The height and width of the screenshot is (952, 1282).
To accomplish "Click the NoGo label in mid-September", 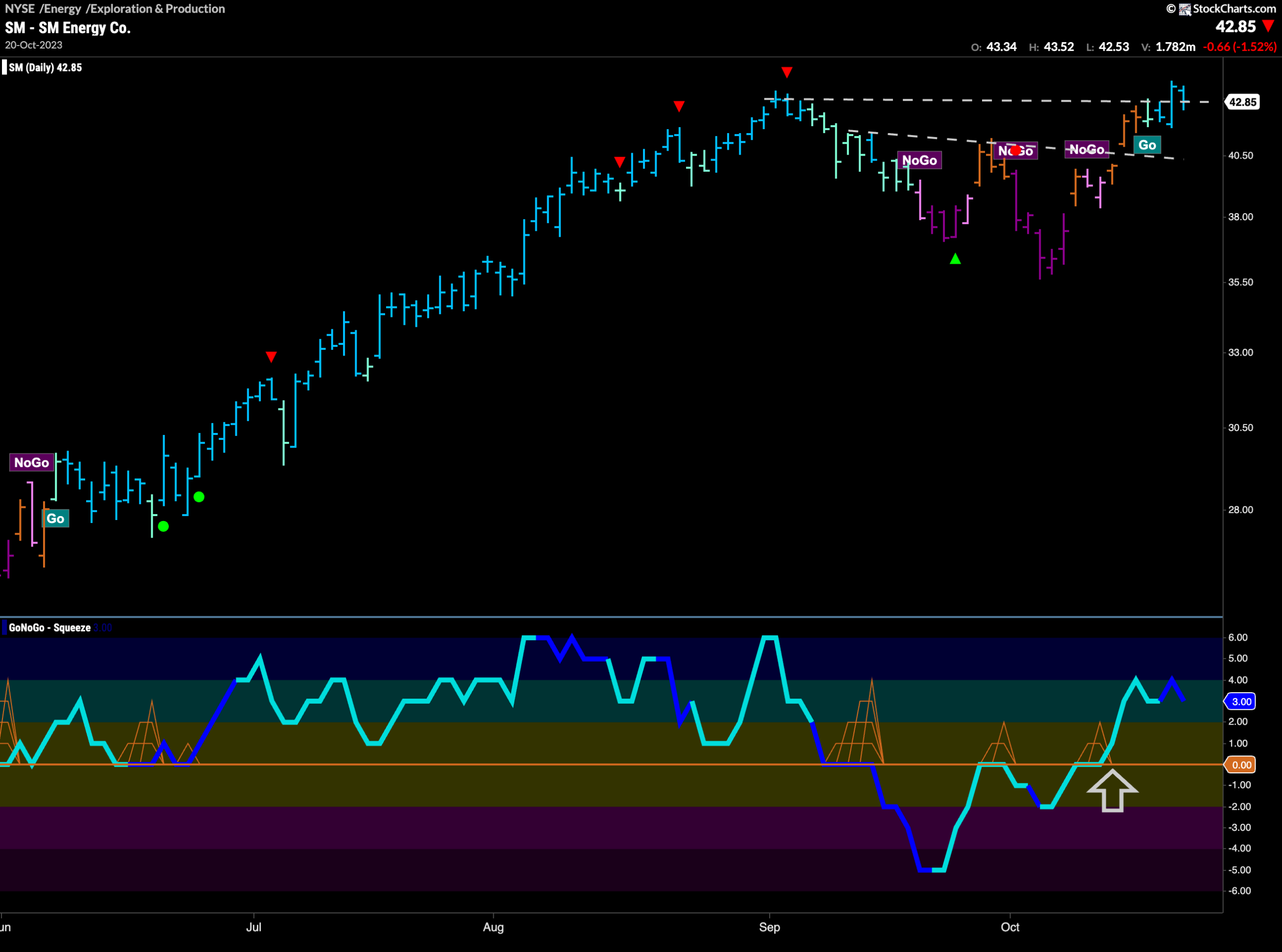I will [x=919, y=160].
